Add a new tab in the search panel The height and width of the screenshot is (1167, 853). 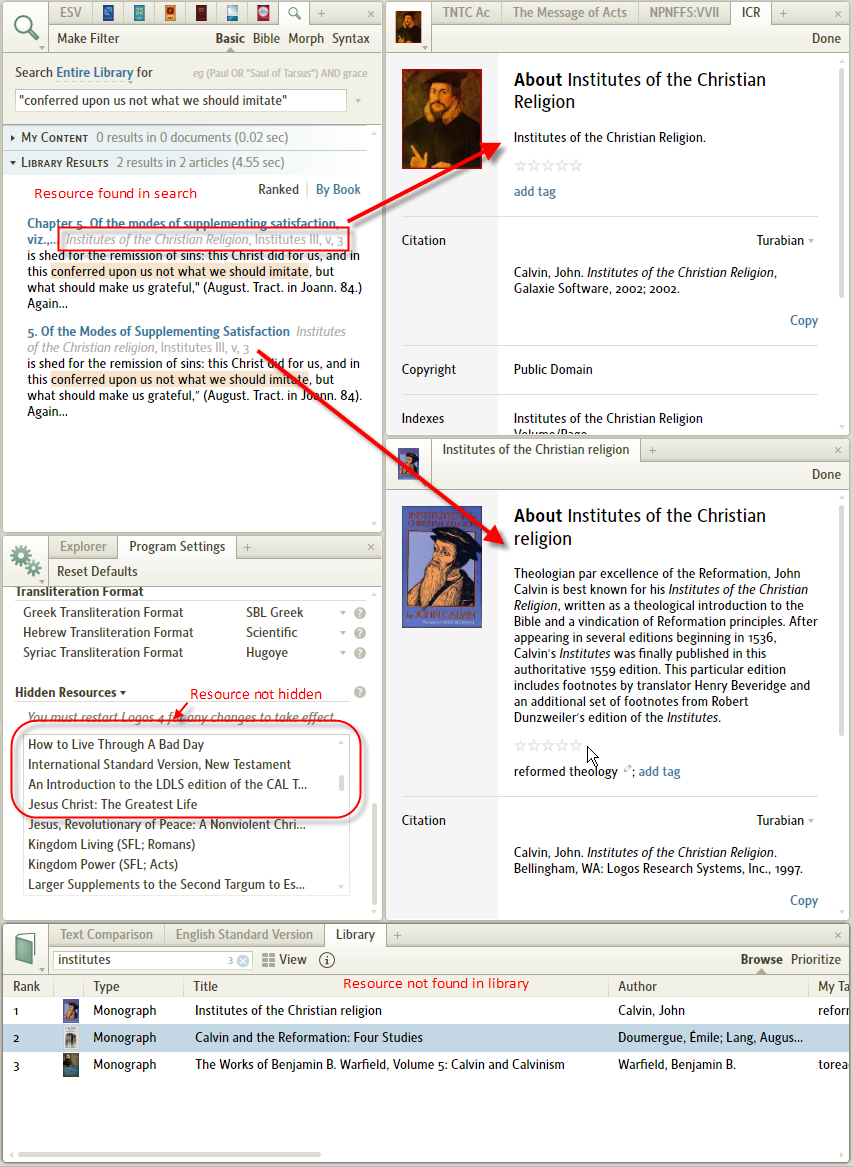tap(322, 13)
